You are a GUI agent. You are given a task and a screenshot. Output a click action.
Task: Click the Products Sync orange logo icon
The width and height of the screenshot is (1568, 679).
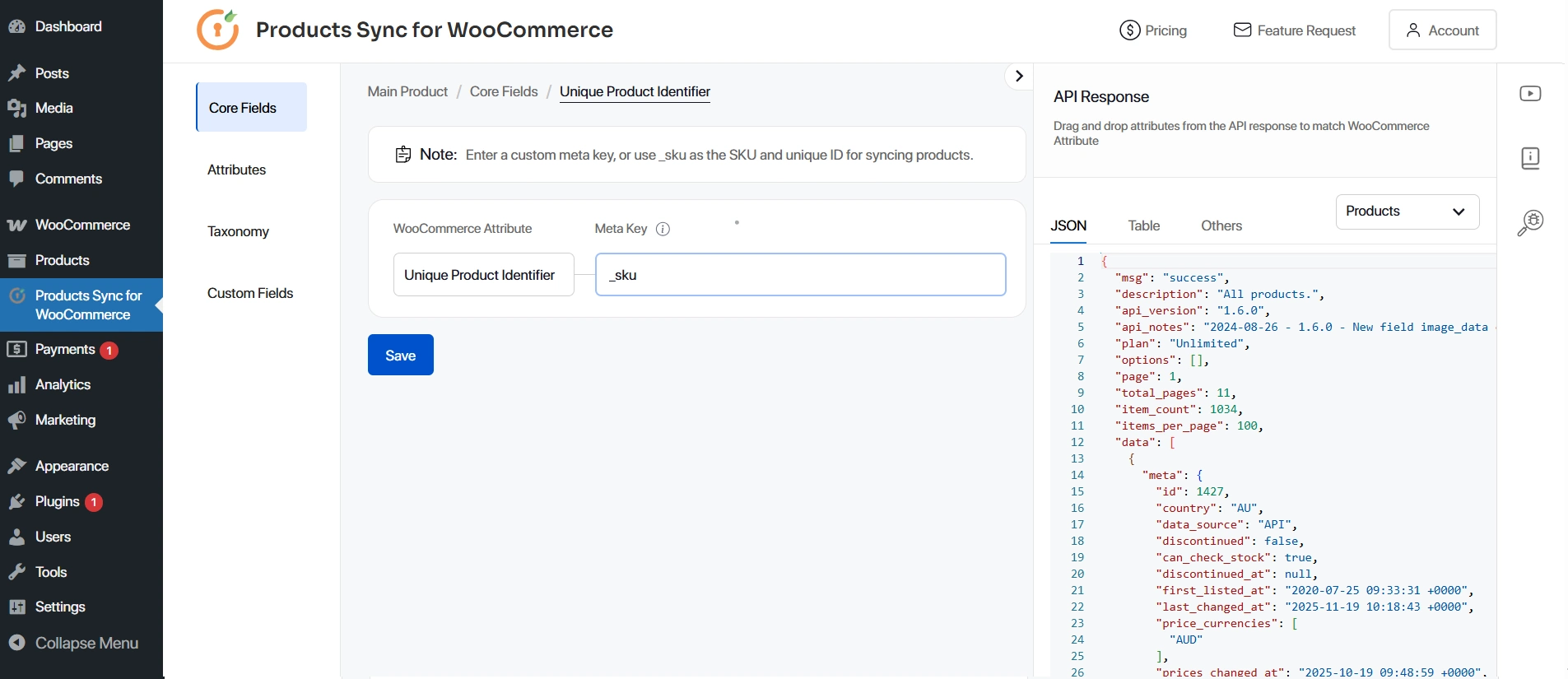click(218, 30)
